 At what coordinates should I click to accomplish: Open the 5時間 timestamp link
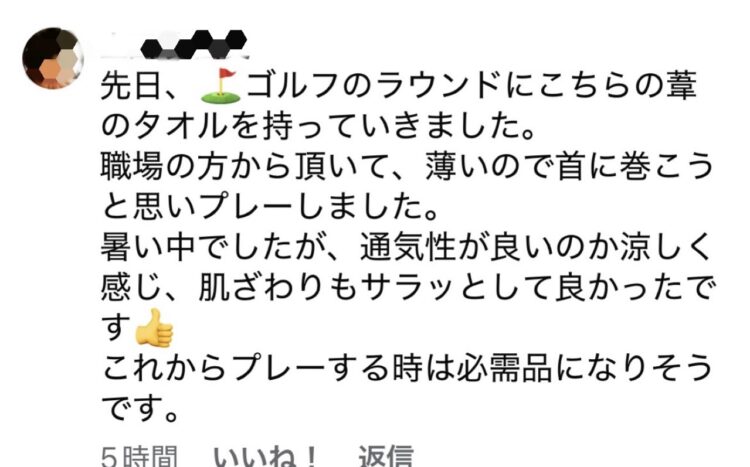(139, 456)
